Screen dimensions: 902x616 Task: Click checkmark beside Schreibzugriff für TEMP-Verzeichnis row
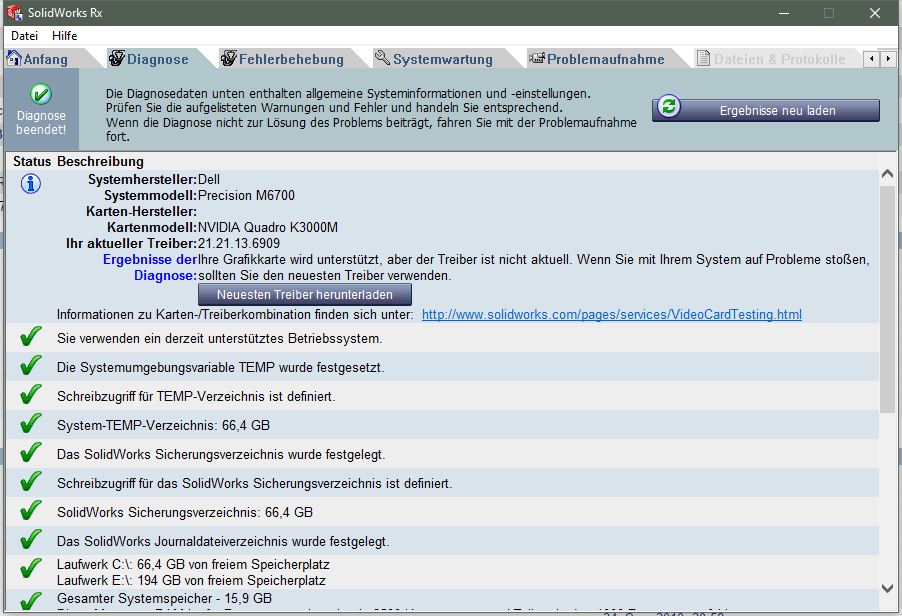(x=30, y=394)
